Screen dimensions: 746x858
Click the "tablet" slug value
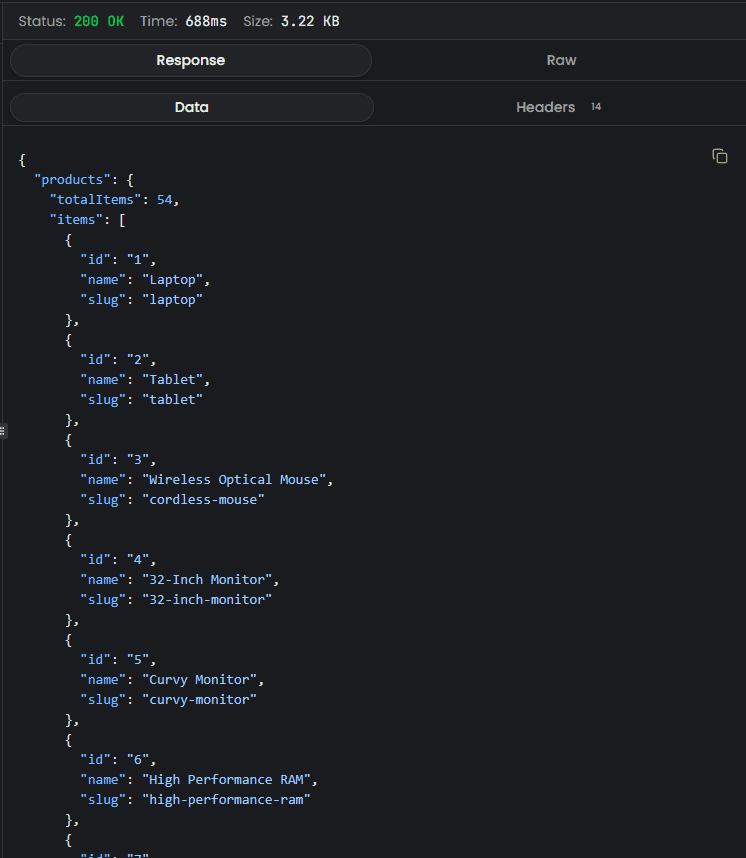click(172, 399)
